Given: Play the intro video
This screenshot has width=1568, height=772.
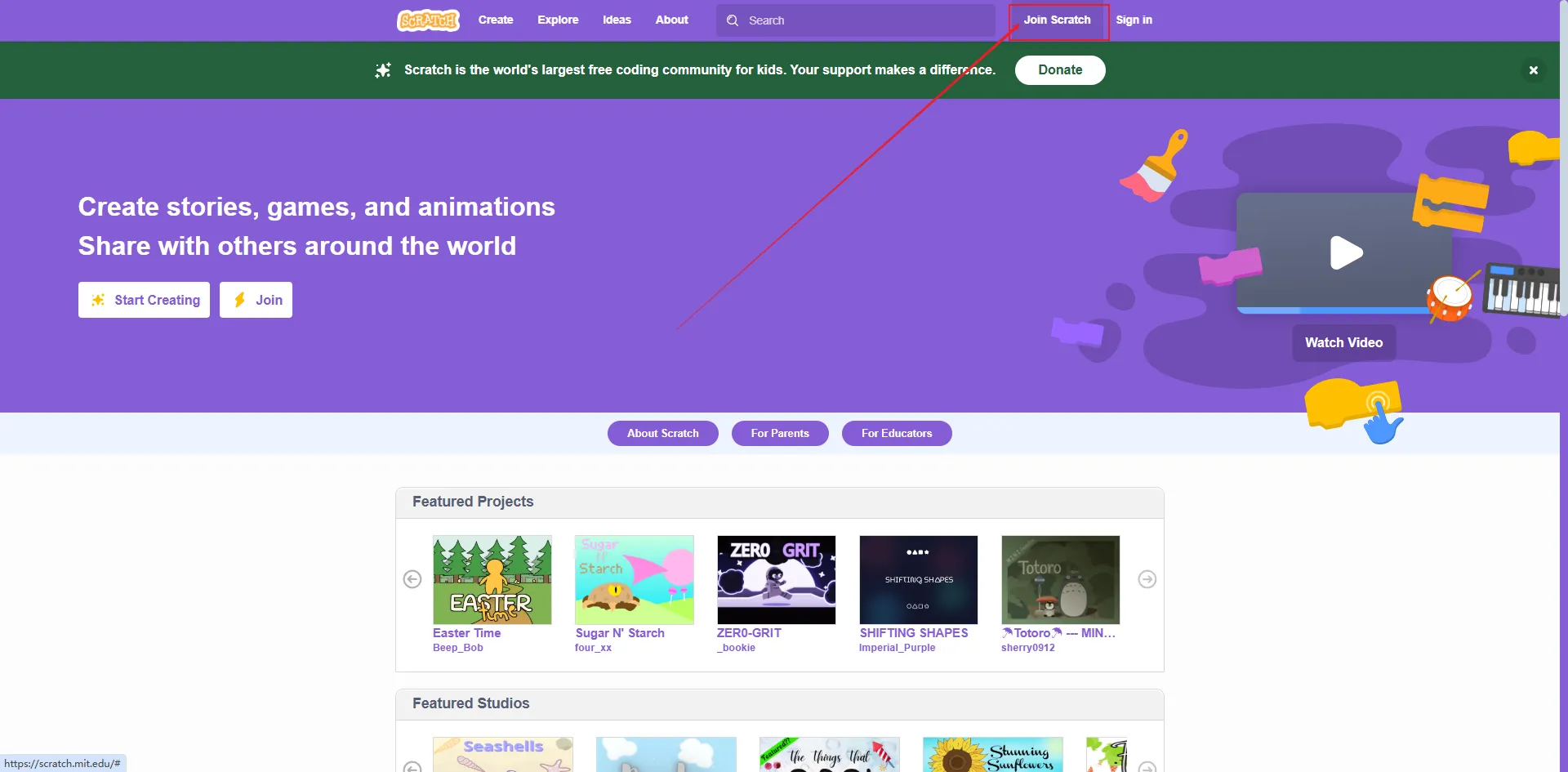Looking at the screenshot, I should tap(1345, 252).
